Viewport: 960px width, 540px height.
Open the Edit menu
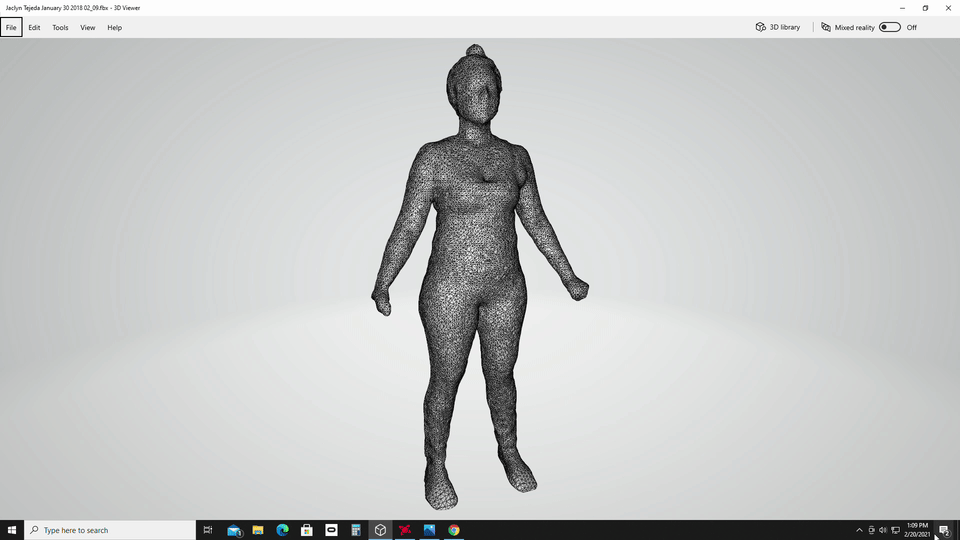click(x=34, y=28)
